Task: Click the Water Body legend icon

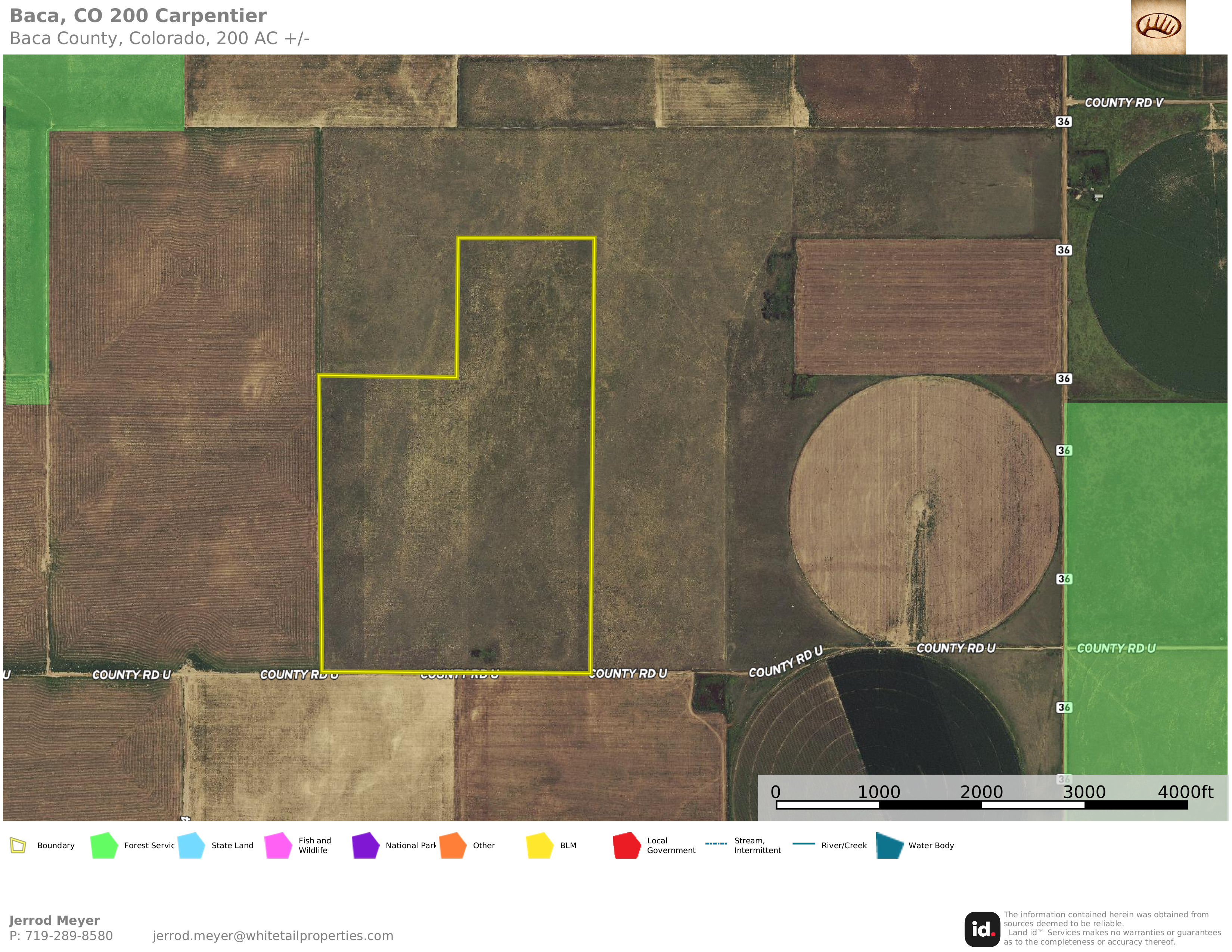Action: pyautogui.click(x=890, y=845)
